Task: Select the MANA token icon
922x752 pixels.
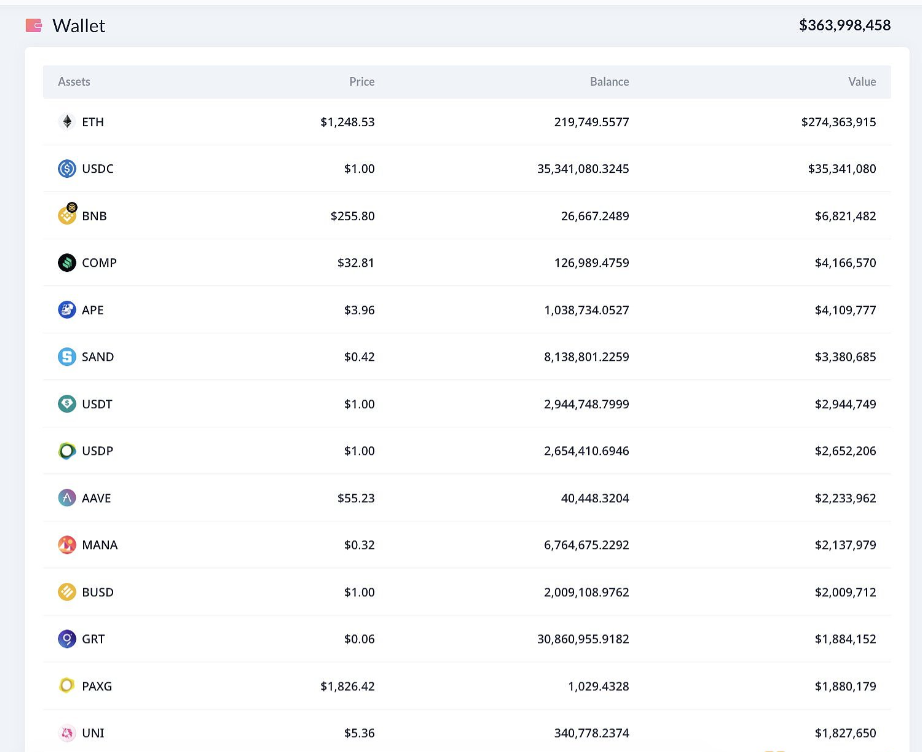Action: [x=67, y=545]
